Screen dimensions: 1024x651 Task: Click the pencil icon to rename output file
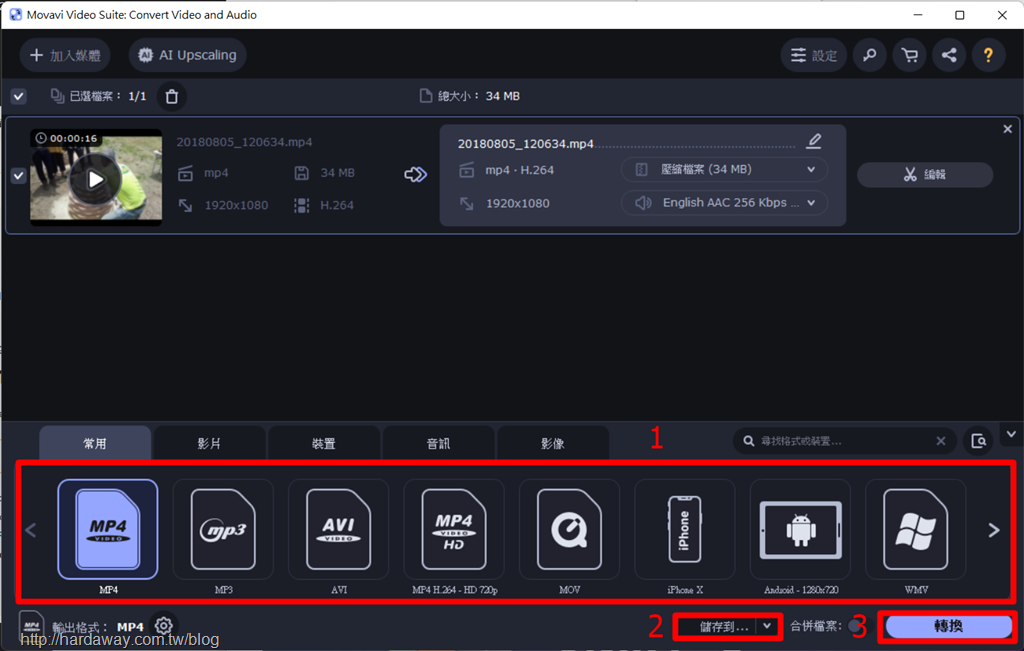[x=814, y=141]
